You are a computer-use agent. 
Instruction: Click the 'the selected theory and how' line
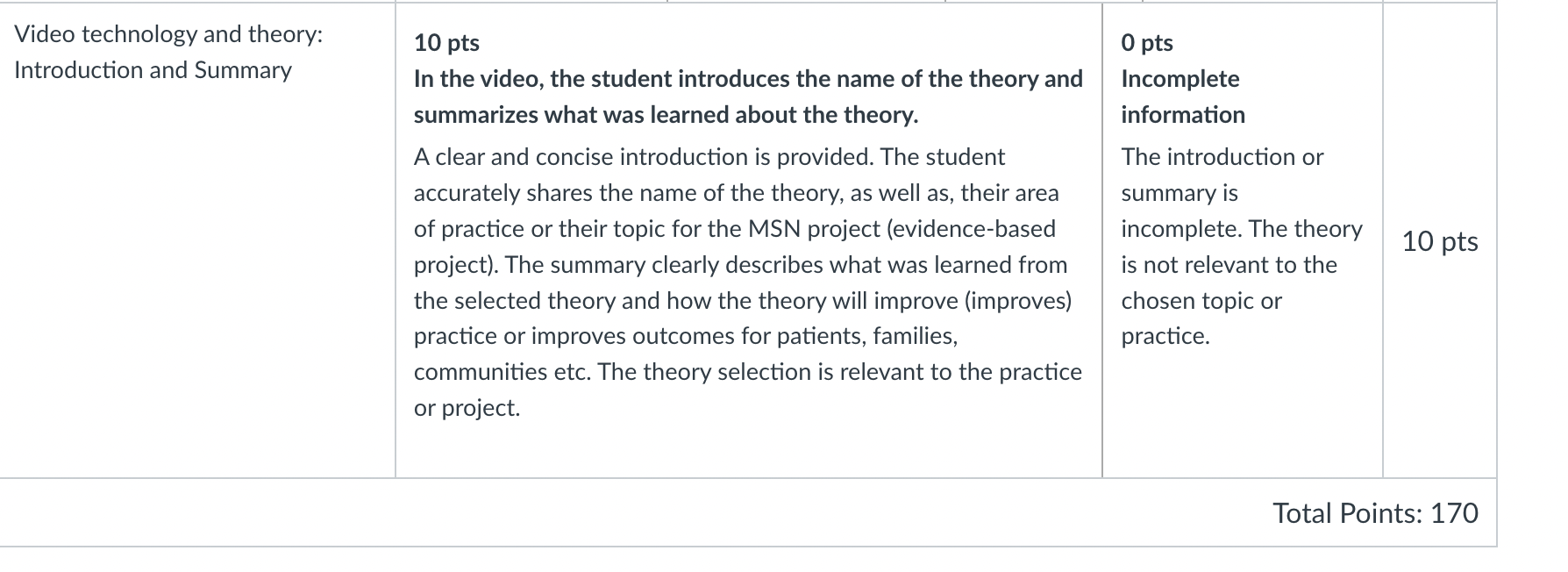pos(743,301)
